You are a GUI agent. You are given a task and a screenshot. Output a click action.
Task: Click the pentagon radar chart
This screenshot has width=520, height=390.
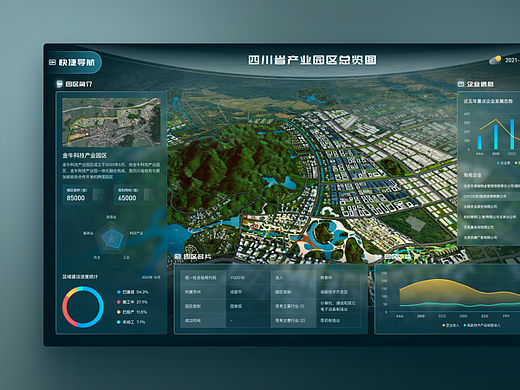tap(112, 237)
